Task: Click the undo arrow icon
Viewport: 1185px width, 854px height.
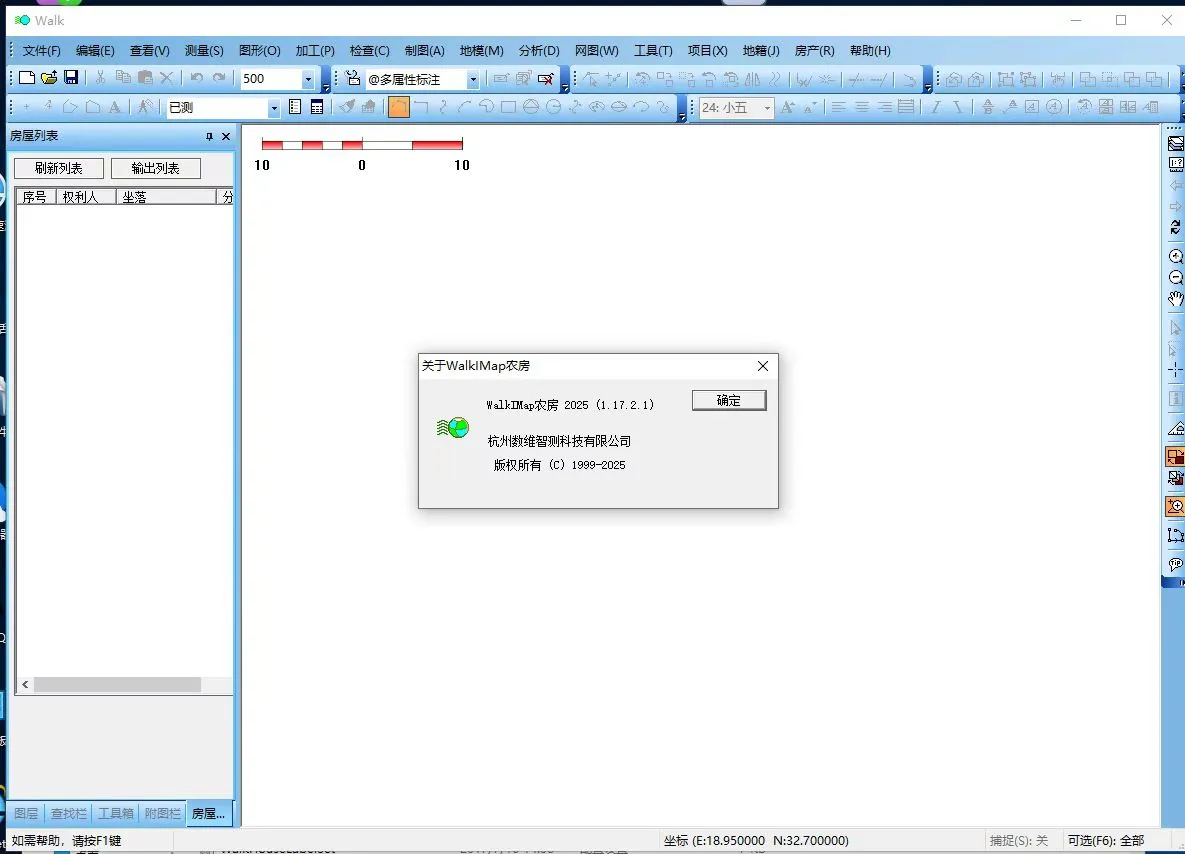Action: click(196, 78)
